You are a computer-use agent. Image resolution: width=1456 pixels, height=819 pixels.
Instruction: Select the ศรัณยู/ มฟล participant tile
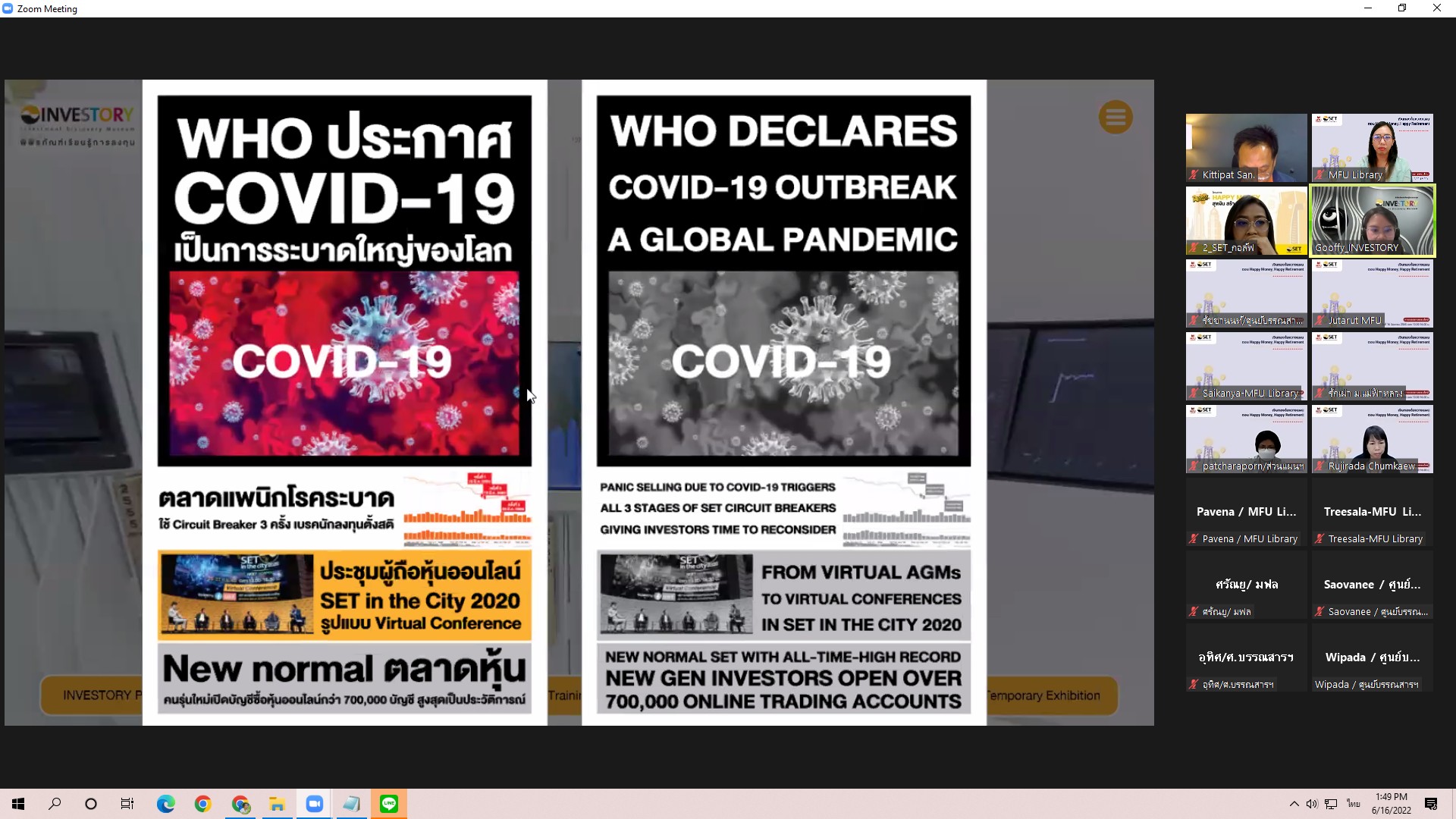pos(1247,585)
